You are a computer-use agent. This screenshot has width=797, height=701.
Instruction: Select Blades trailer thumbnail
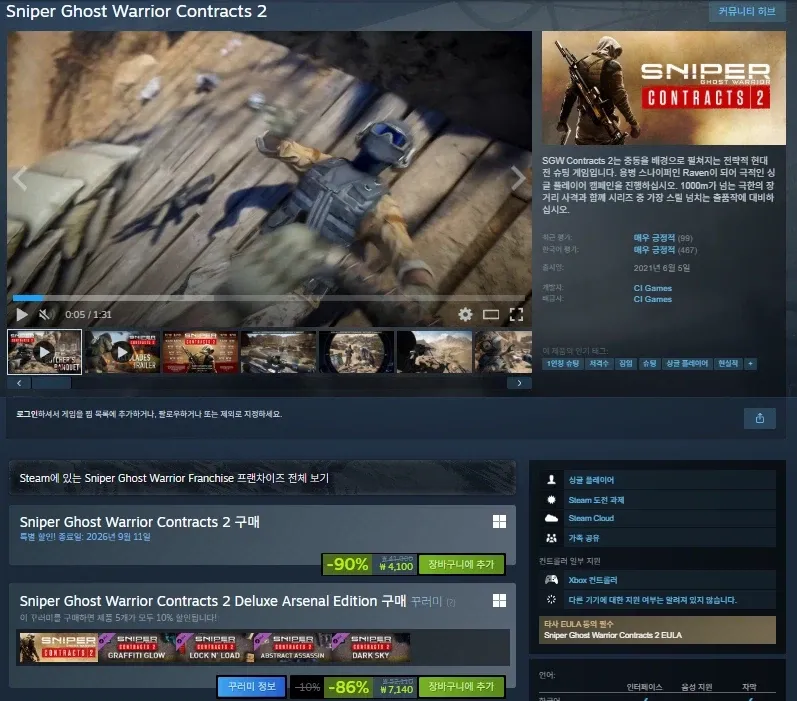coord(122,352)
